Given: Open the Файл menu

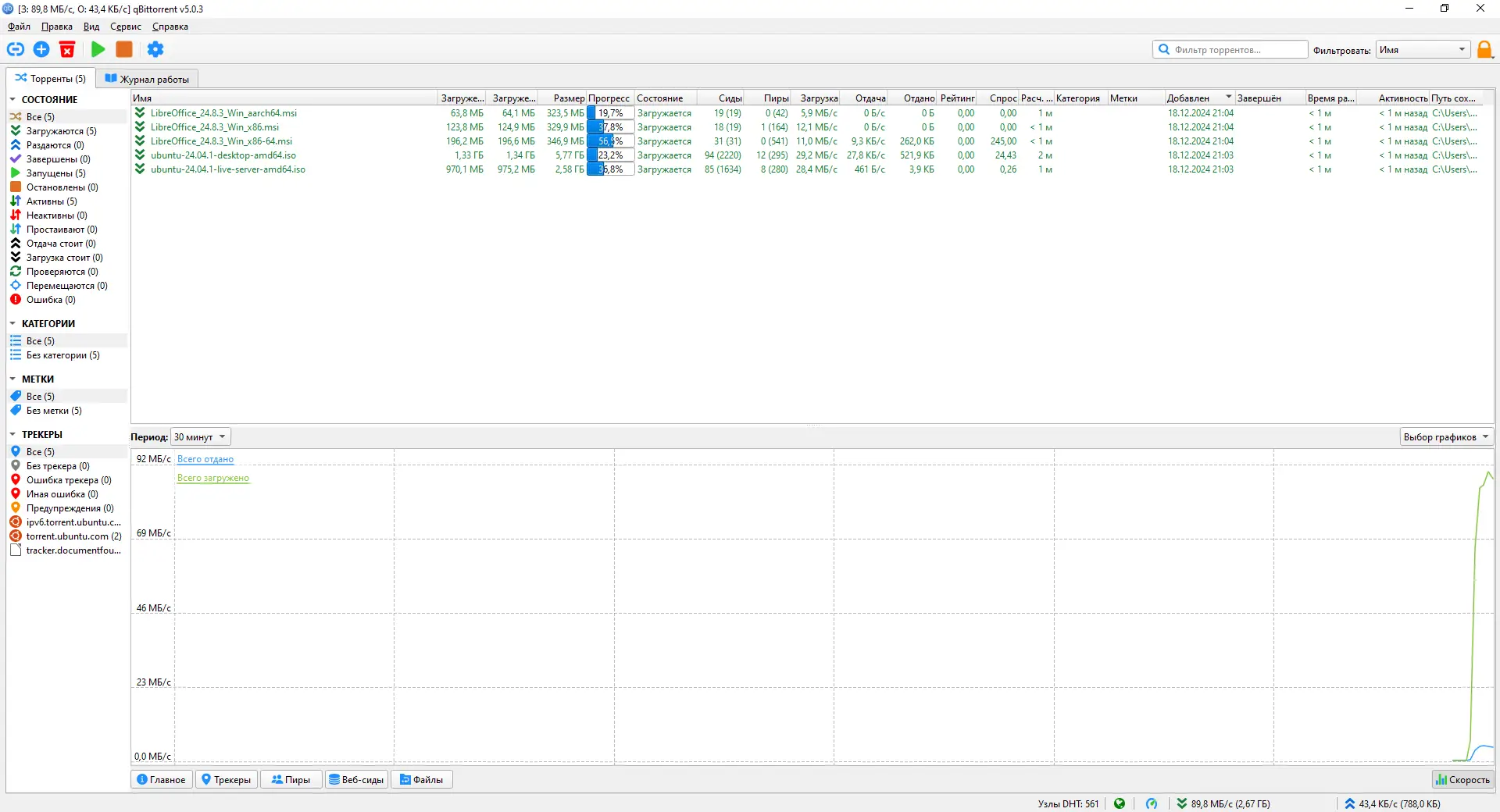Looking at the screenshot, I should (x=20, y=27).
